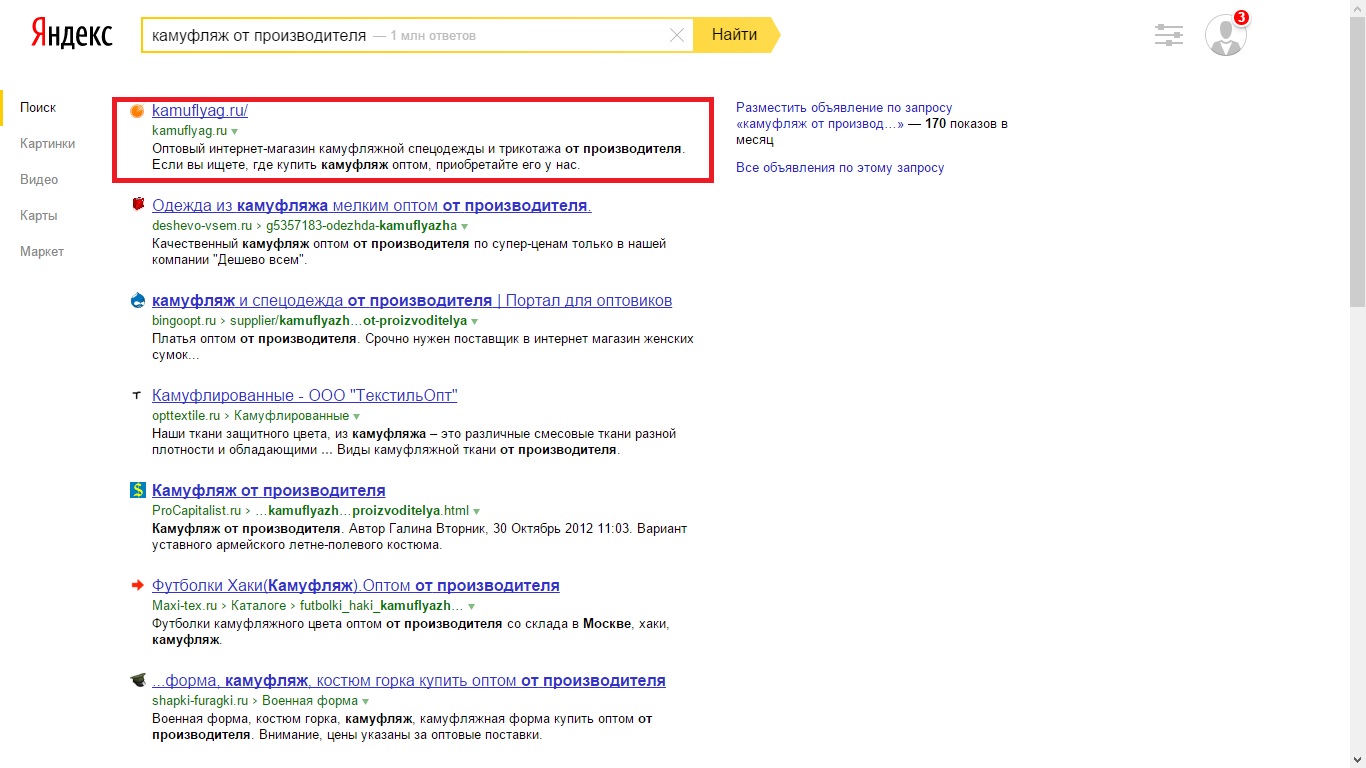
Task: Click g5357183-odezhda-kamuflyazha URL path
Action: (x=361, y=226)
